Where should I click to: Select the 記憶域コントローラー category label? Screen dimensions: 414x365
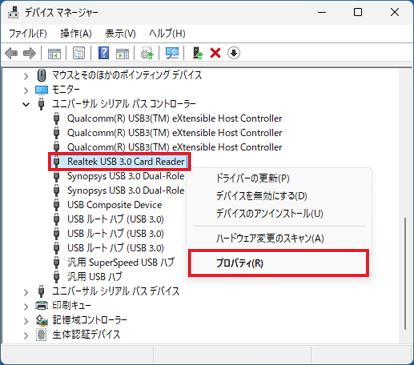(90, 320)
